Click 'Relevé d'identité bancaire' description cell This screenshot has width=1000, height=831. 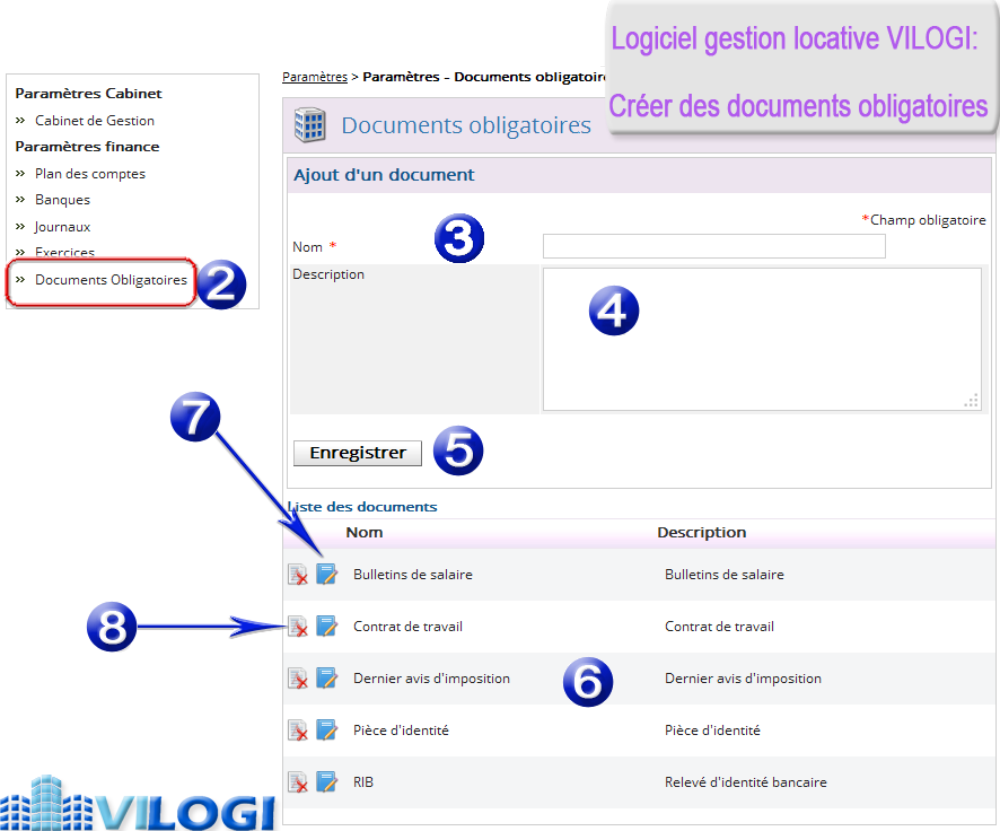[746, 783]
